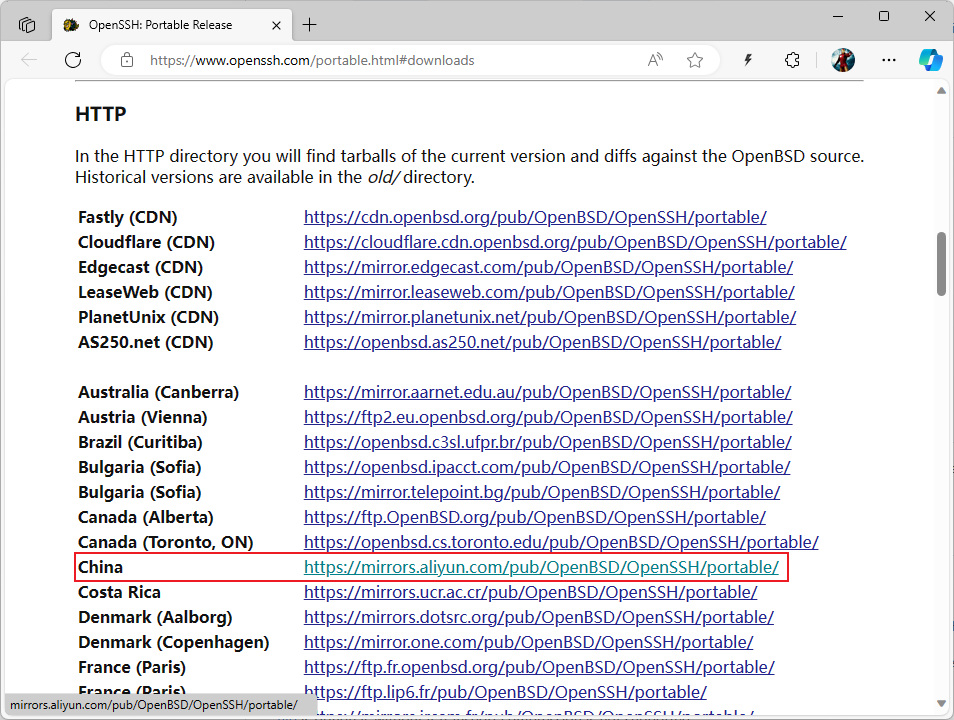Click the address bar URL field

coord(390,60)
